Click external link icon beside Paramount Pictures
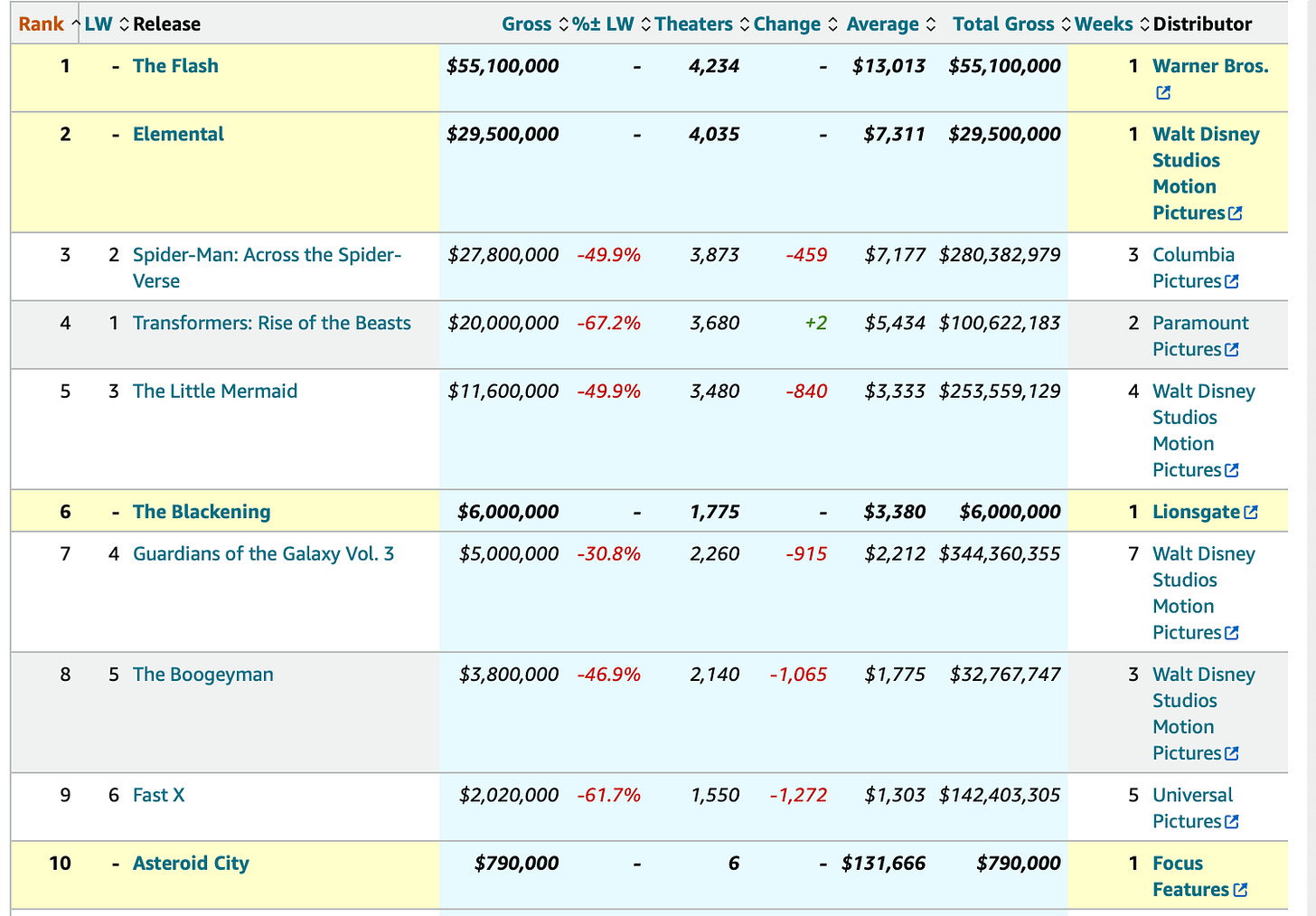1316x916 pixels. (x=1231, y=350)
